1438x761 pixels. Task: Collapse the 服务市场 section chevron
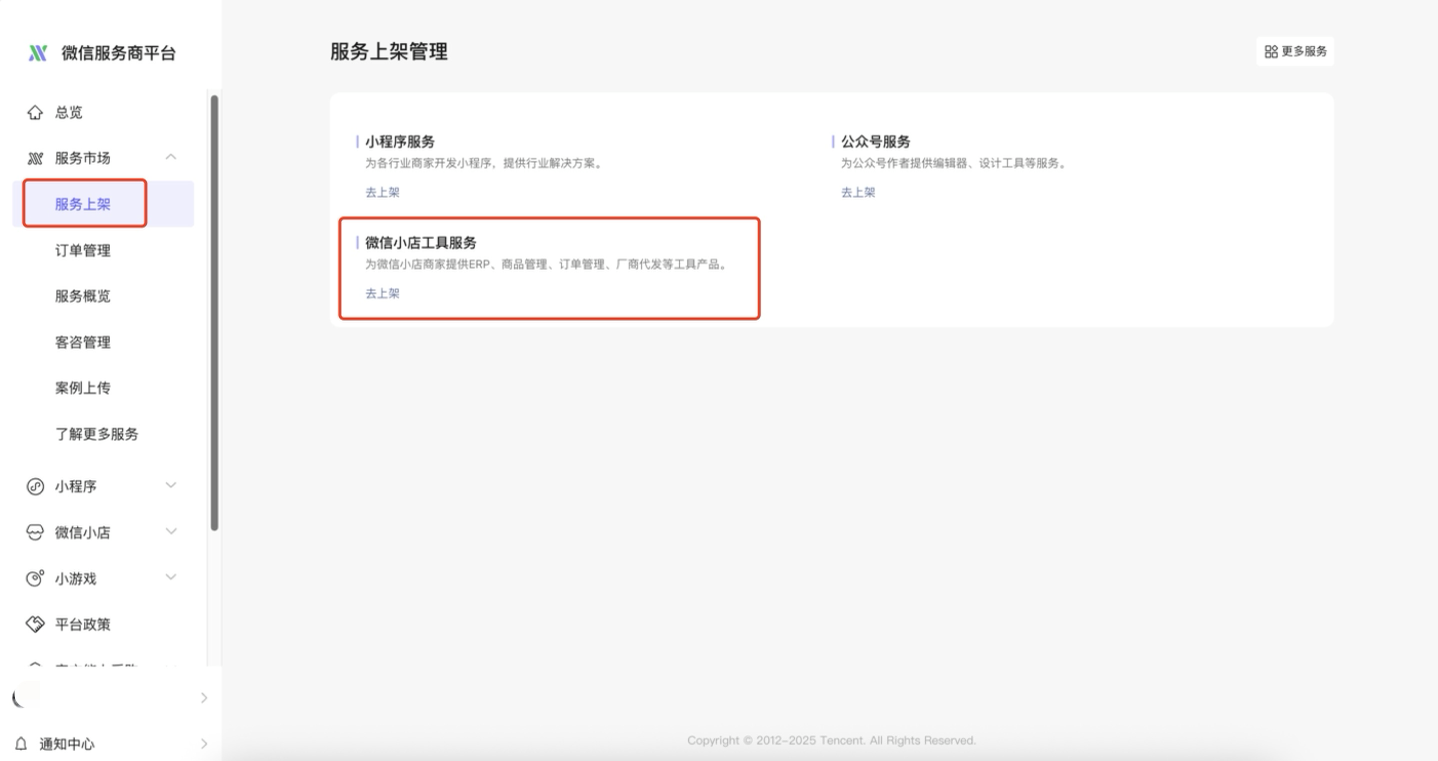click(x=171, y=157)
